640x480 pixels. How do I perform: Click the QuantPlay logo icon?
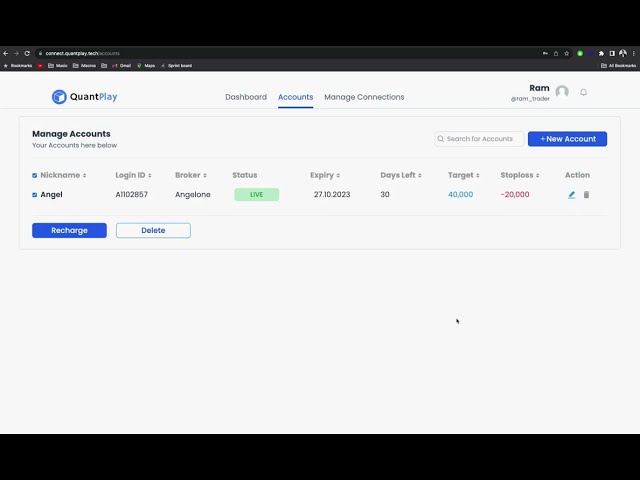59,97
